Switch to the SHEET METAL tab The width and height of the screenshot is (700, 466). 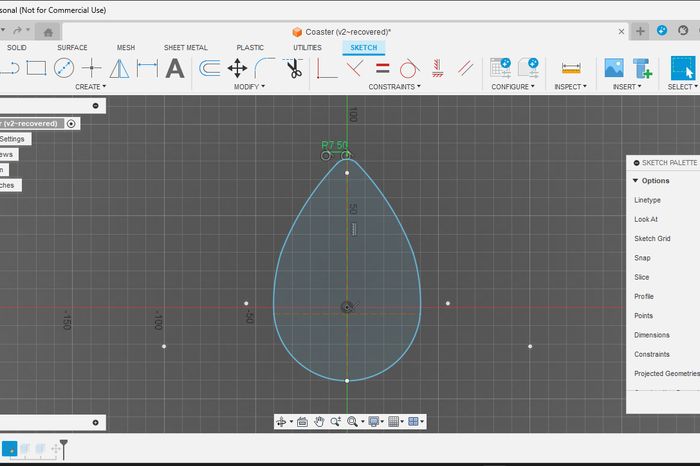186,47
